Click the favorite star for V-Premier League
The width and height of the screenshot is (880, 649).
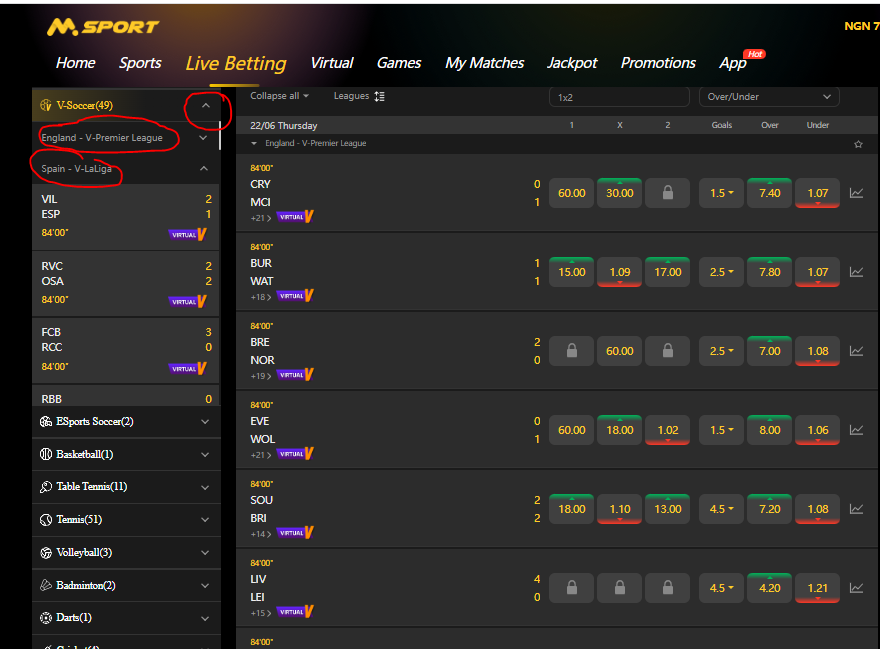pos(858,144)
